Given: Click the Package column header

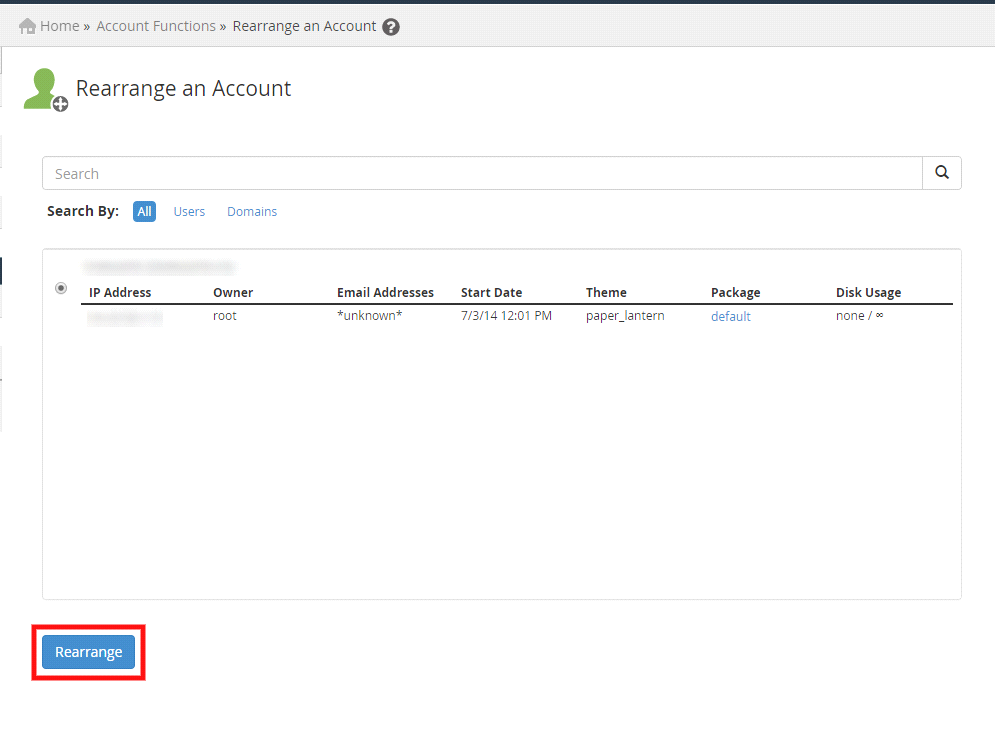Looking at the screenshot, I should 735,292.
